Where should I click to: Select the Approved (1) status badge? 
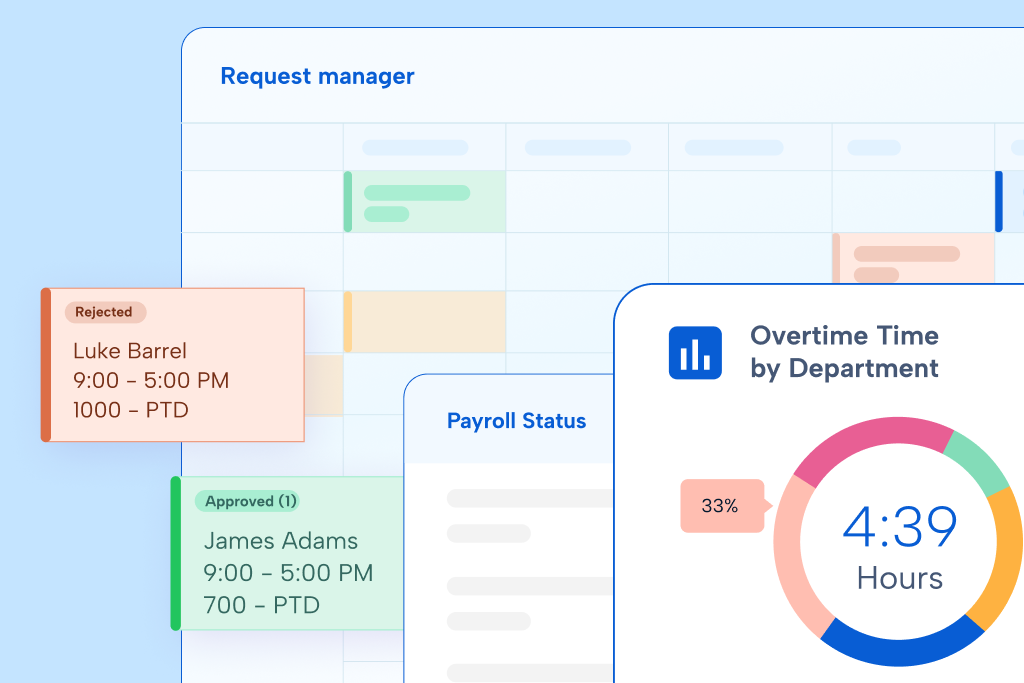(246, 501)
